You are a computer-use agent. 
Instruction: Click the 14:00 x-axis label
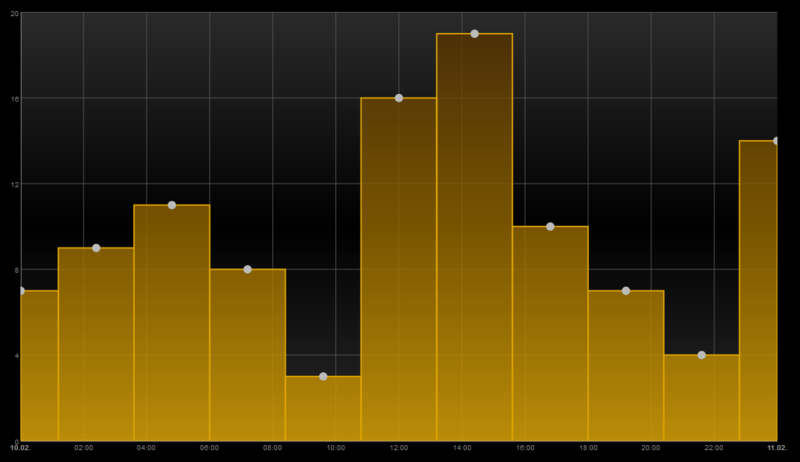pos(462,448)
